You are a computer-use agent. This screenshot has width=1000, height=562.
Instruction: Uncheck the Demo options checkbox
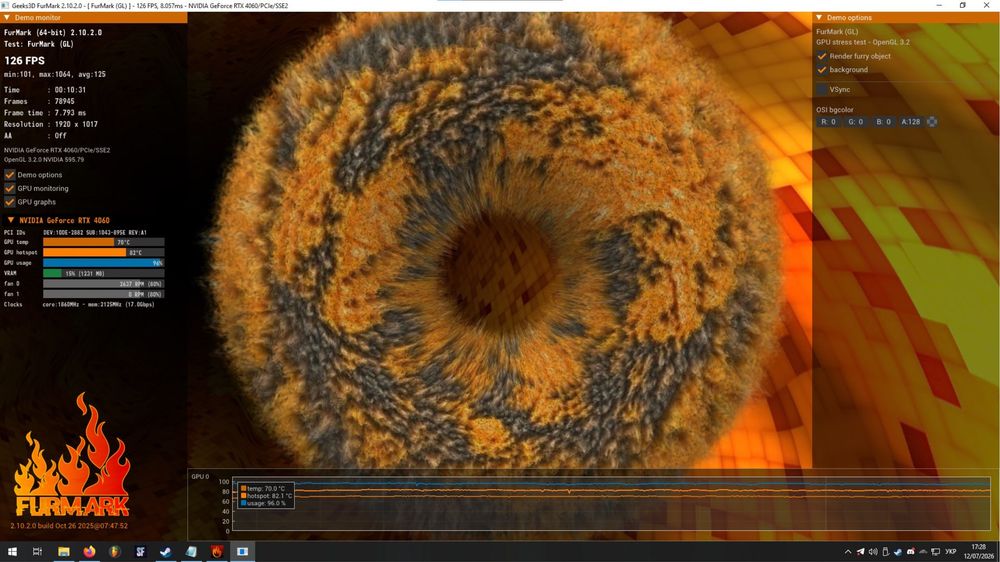(10, 175)
